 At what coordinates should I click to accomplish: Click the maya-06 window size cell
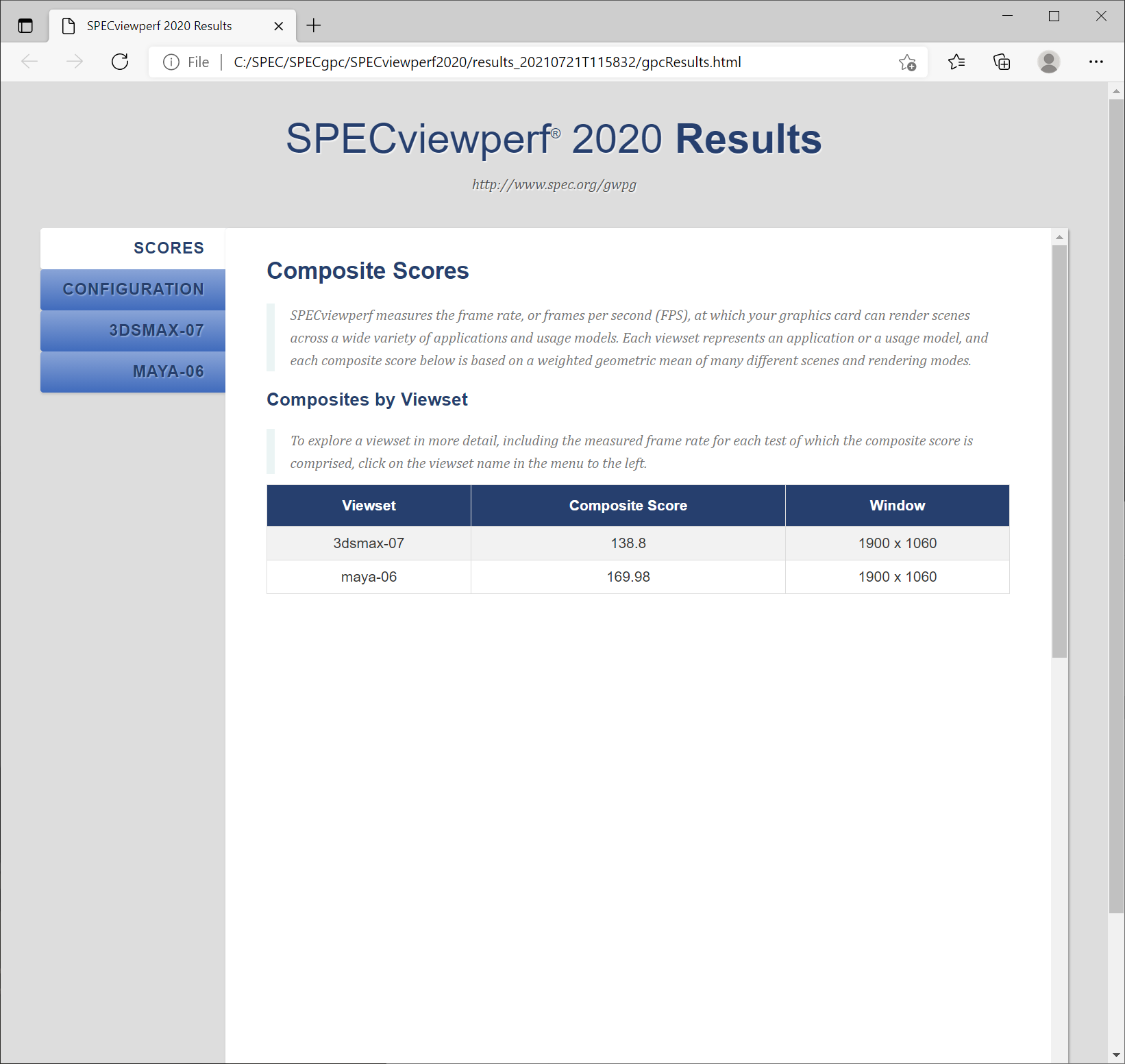click(x=898, y=577)
